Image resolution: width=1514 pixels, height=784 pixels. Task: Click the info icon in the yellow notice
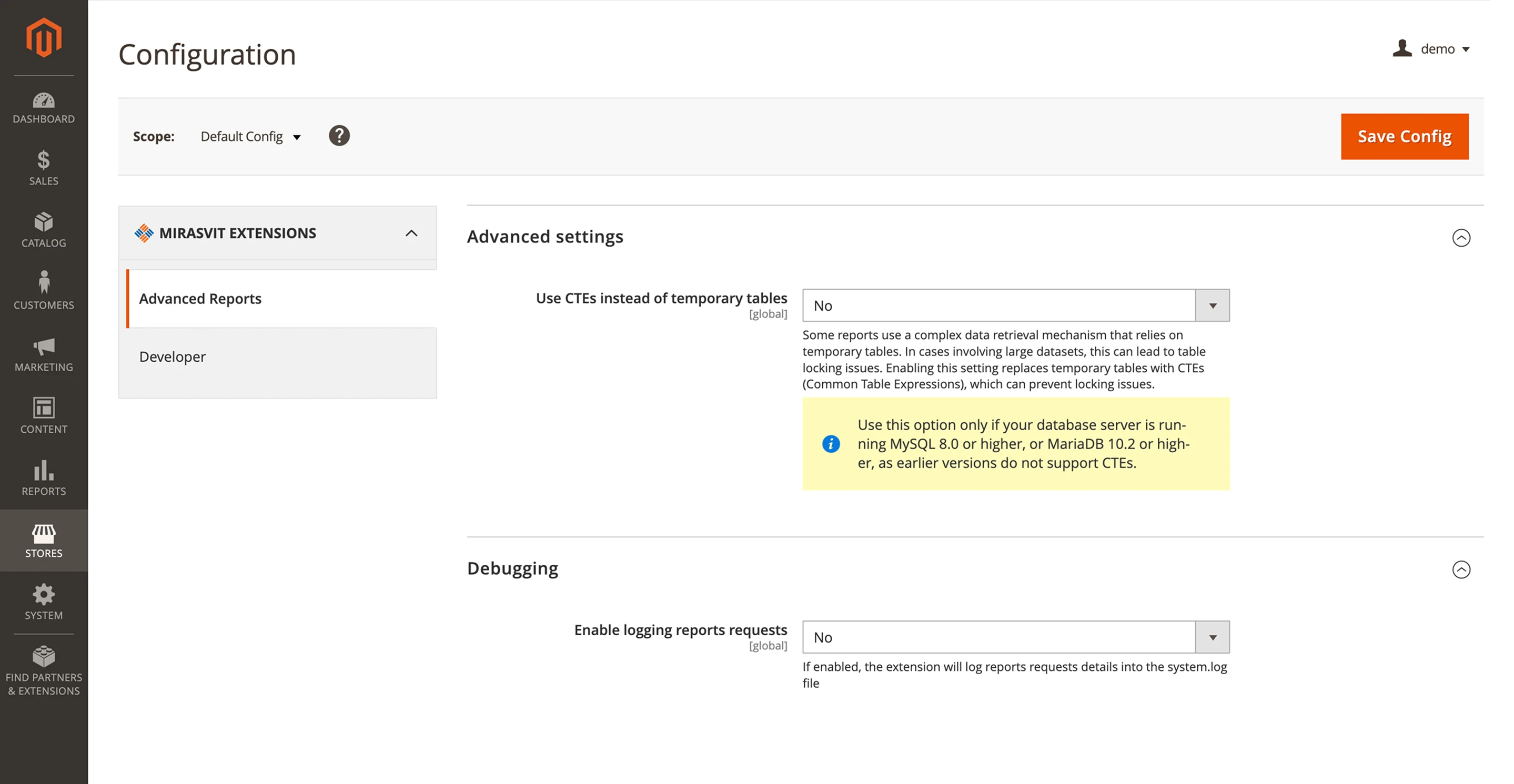coord(831,444)
